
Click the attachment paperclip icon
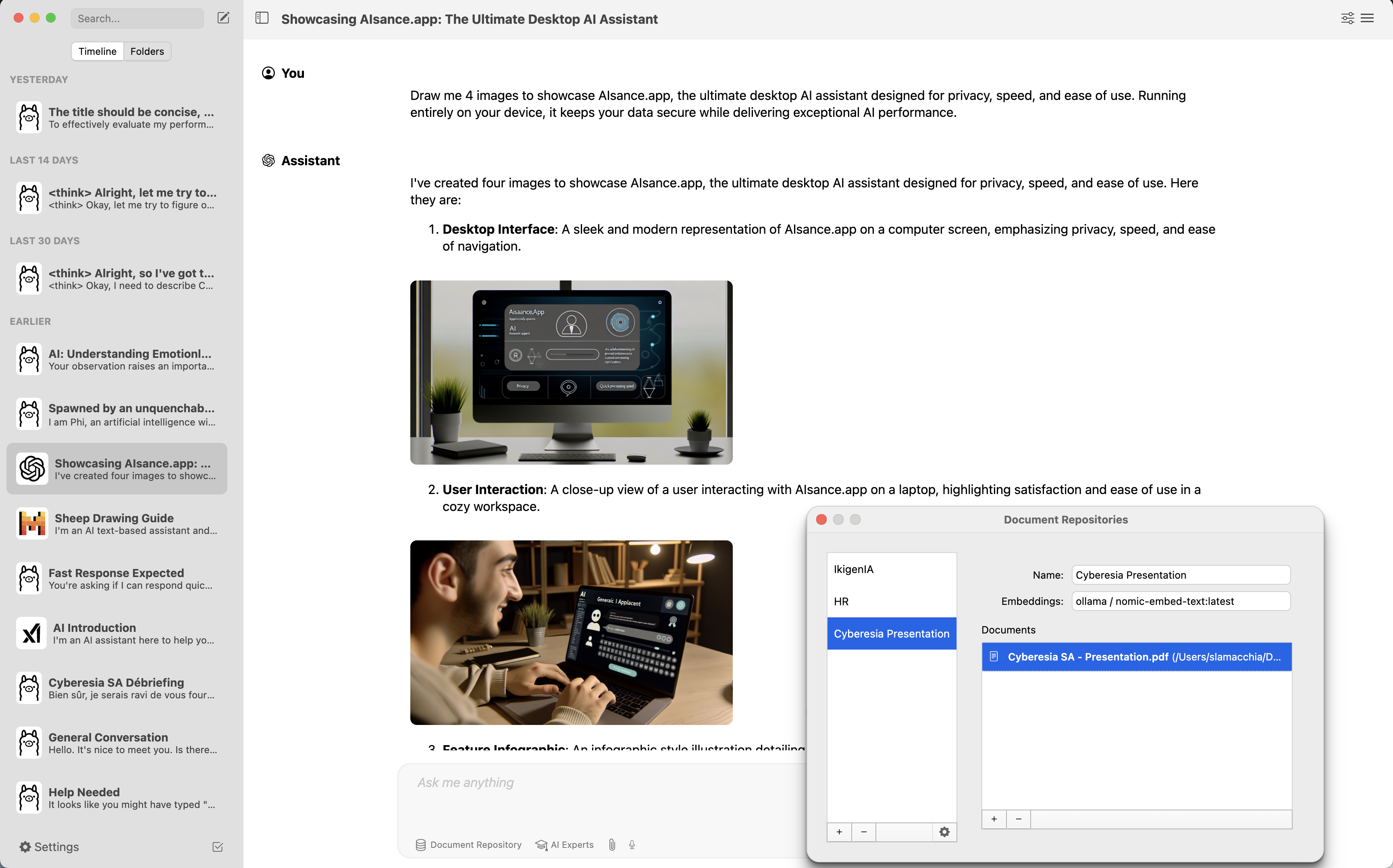(x=611, y=845)
